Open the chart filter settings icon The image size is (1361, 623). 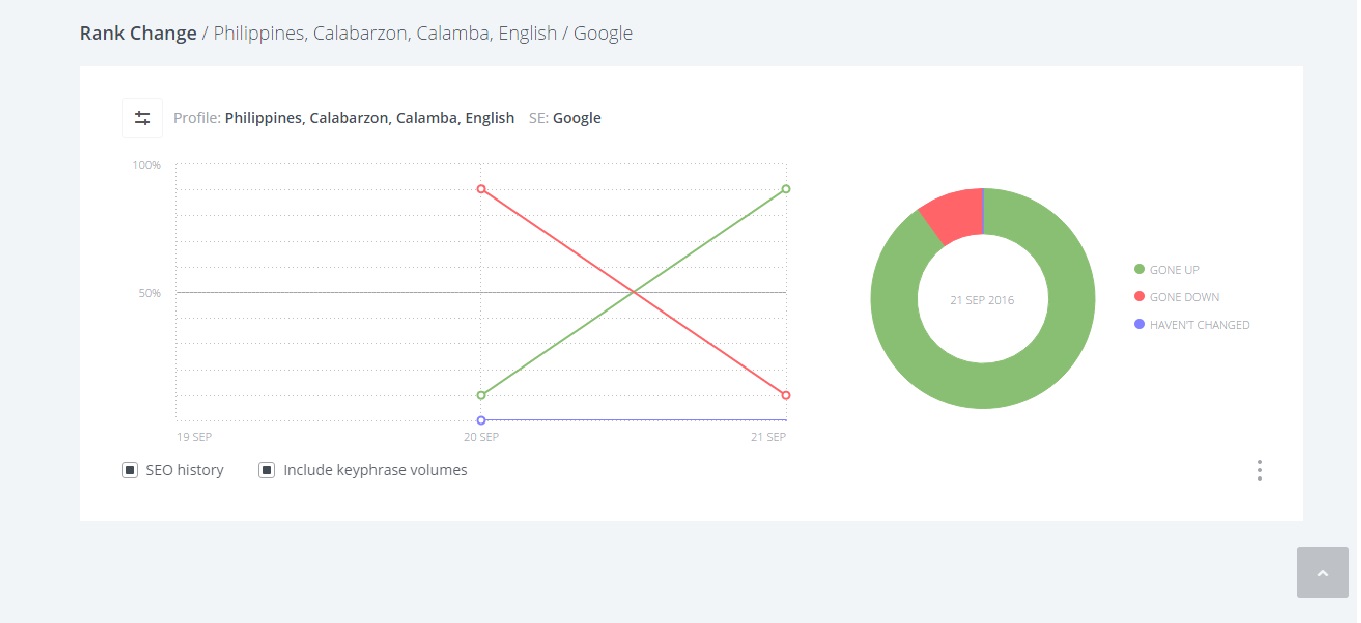(x=142, y=118)
